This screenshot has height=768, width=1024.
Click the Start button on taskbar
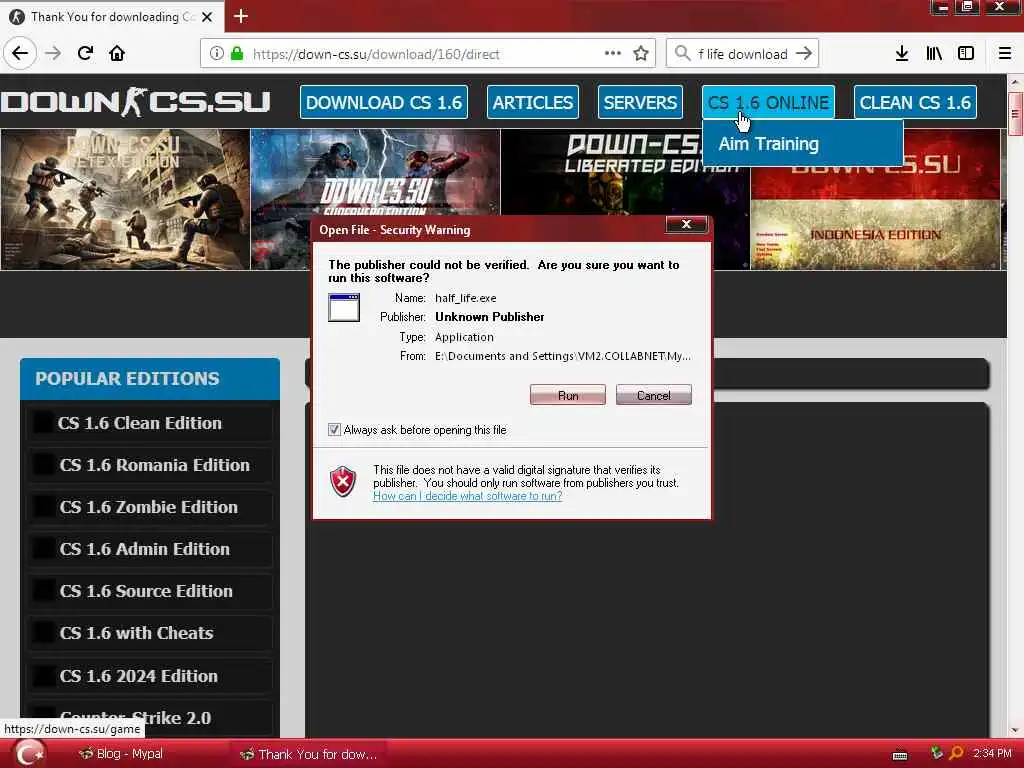[x=27, y=754]
